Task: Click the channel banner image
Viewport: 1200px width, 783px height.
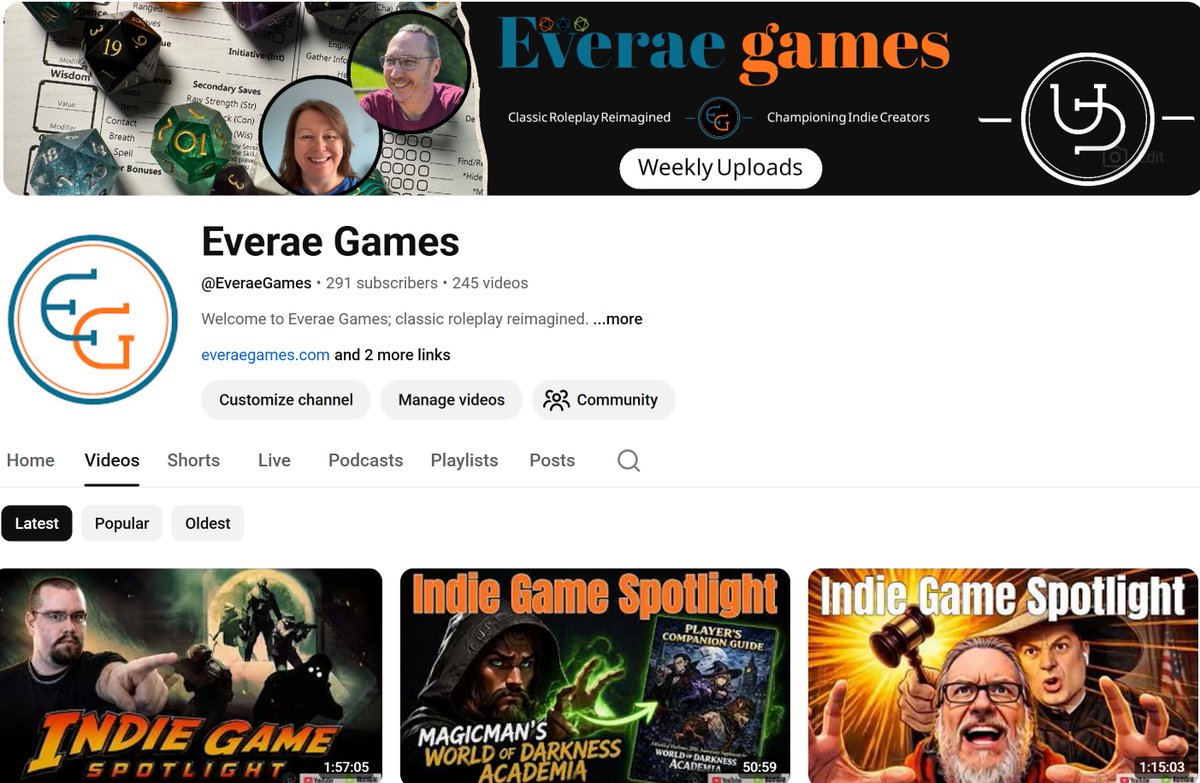Action: click(601, 98)
